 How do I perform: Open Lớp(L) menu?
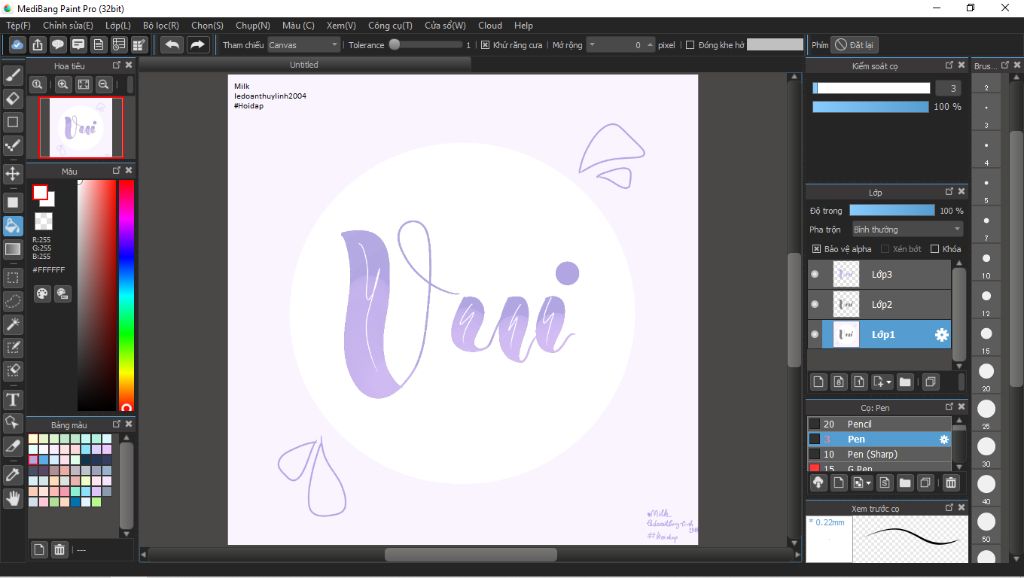pos(118,25)
